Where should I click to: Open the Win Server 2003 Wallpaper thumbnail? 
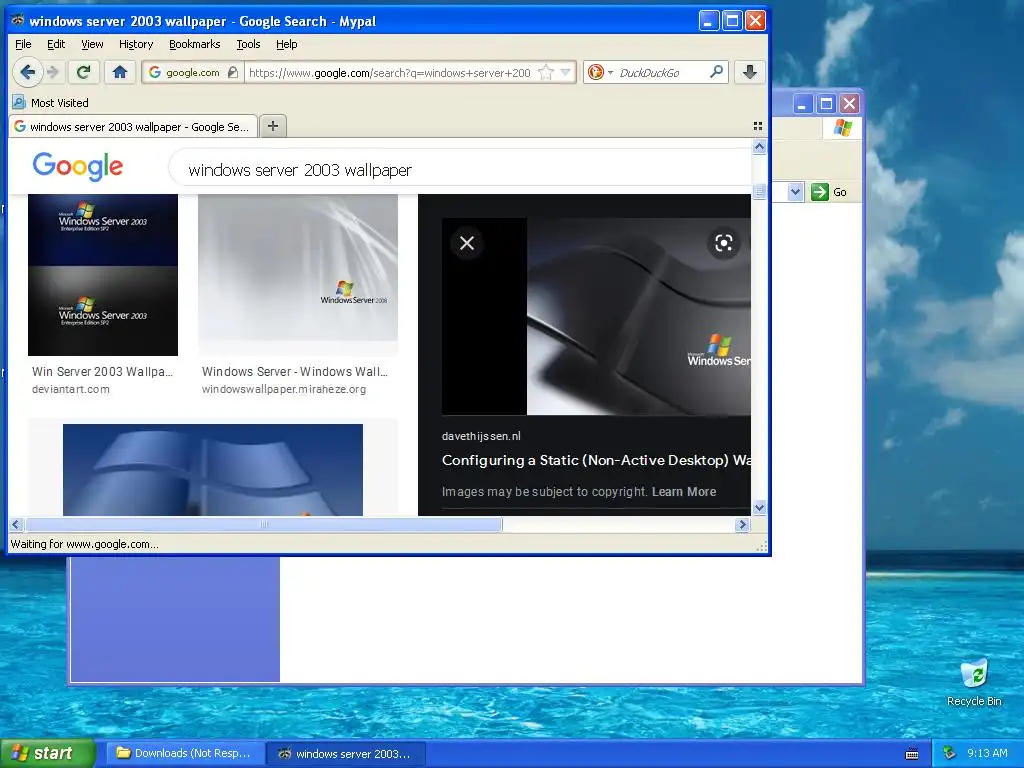(103, 275)
